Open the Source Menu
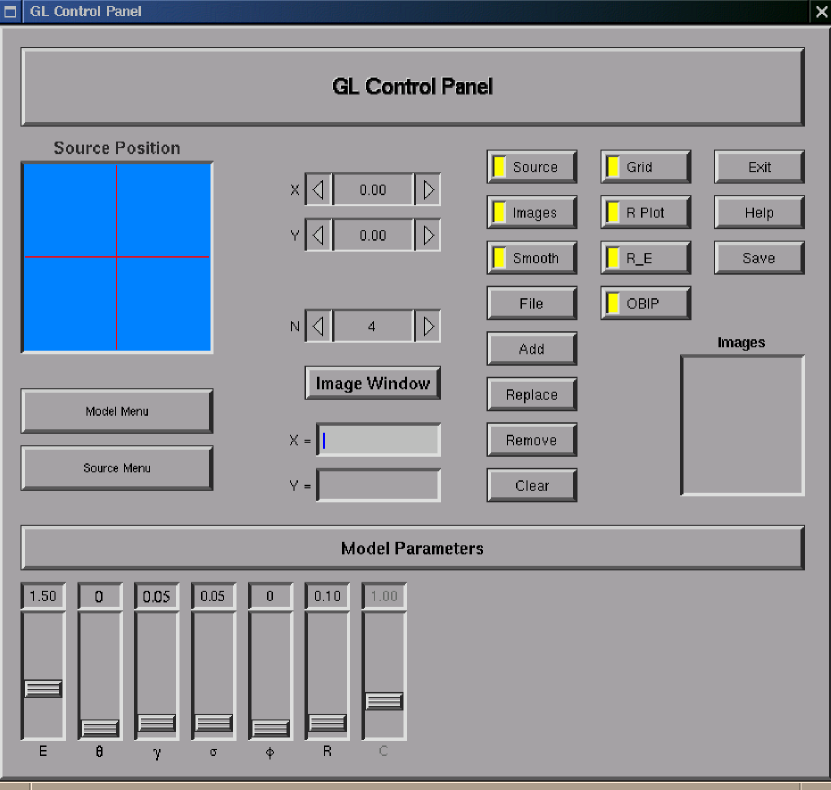Viewport: 831px width, 790px height. point(117,468)
